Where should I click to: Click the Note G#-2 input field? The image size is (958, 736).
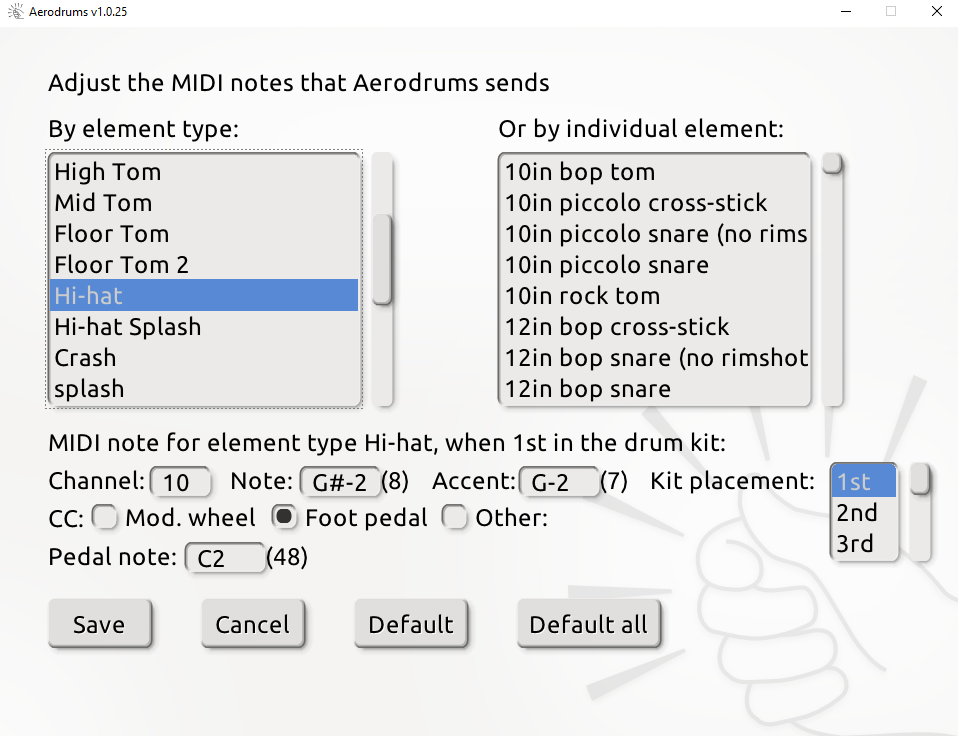coord(340,482)
